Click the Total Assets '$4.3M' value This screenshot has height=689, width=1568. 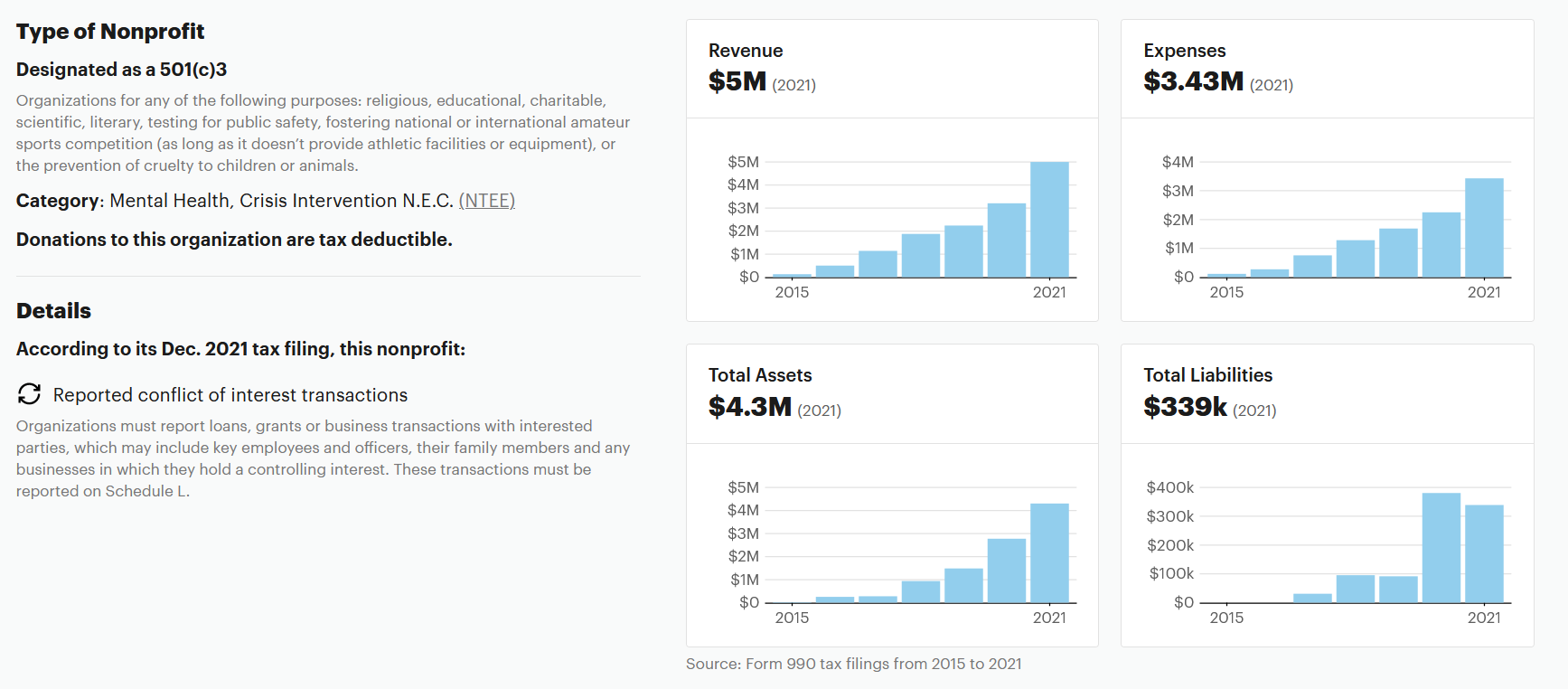point(750,407)
